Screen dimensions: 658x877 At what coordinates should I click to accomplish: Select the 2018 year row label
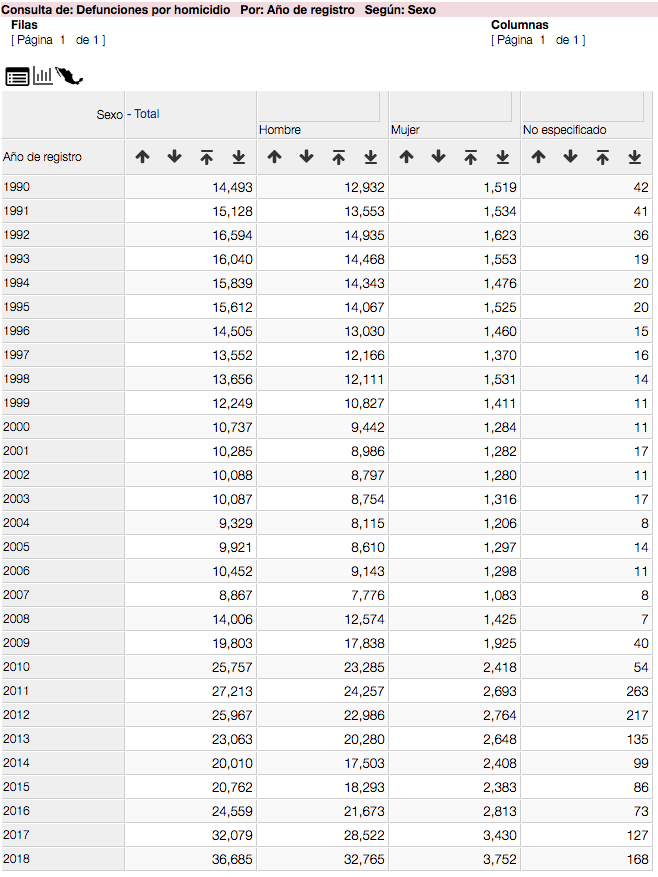[x=17, y=860]
